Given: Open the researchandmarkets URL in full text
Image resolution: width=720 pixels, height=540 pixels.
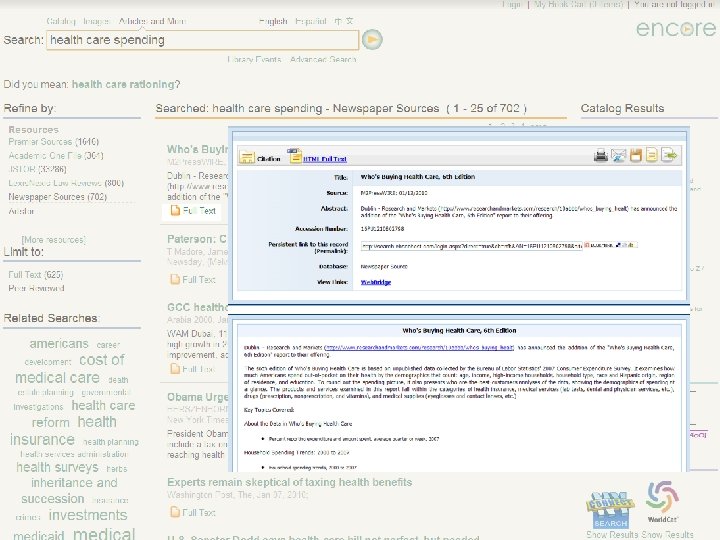Looking at the screenshot, I should (419, 348).
